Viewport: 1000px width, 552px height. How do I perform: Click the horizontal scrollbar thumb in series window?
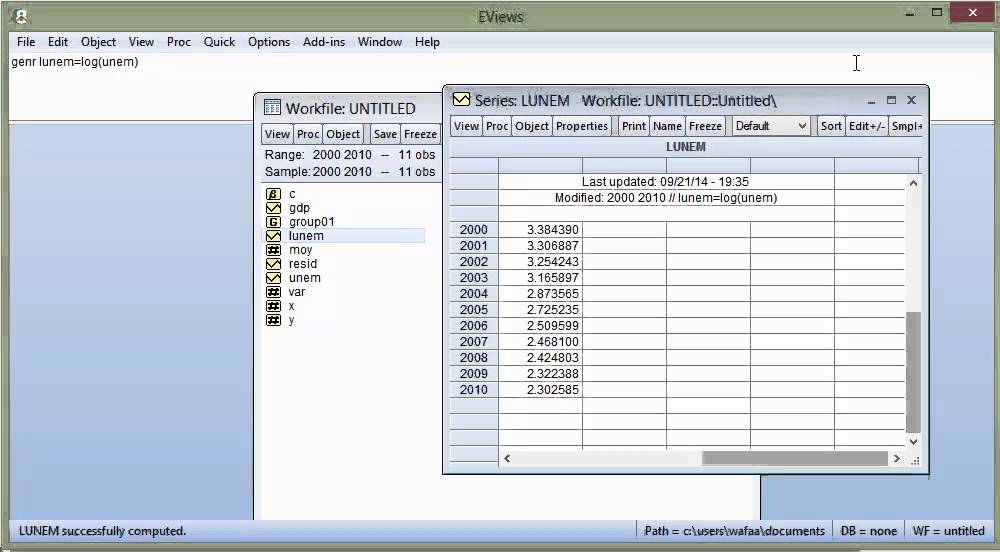(795, 458)
